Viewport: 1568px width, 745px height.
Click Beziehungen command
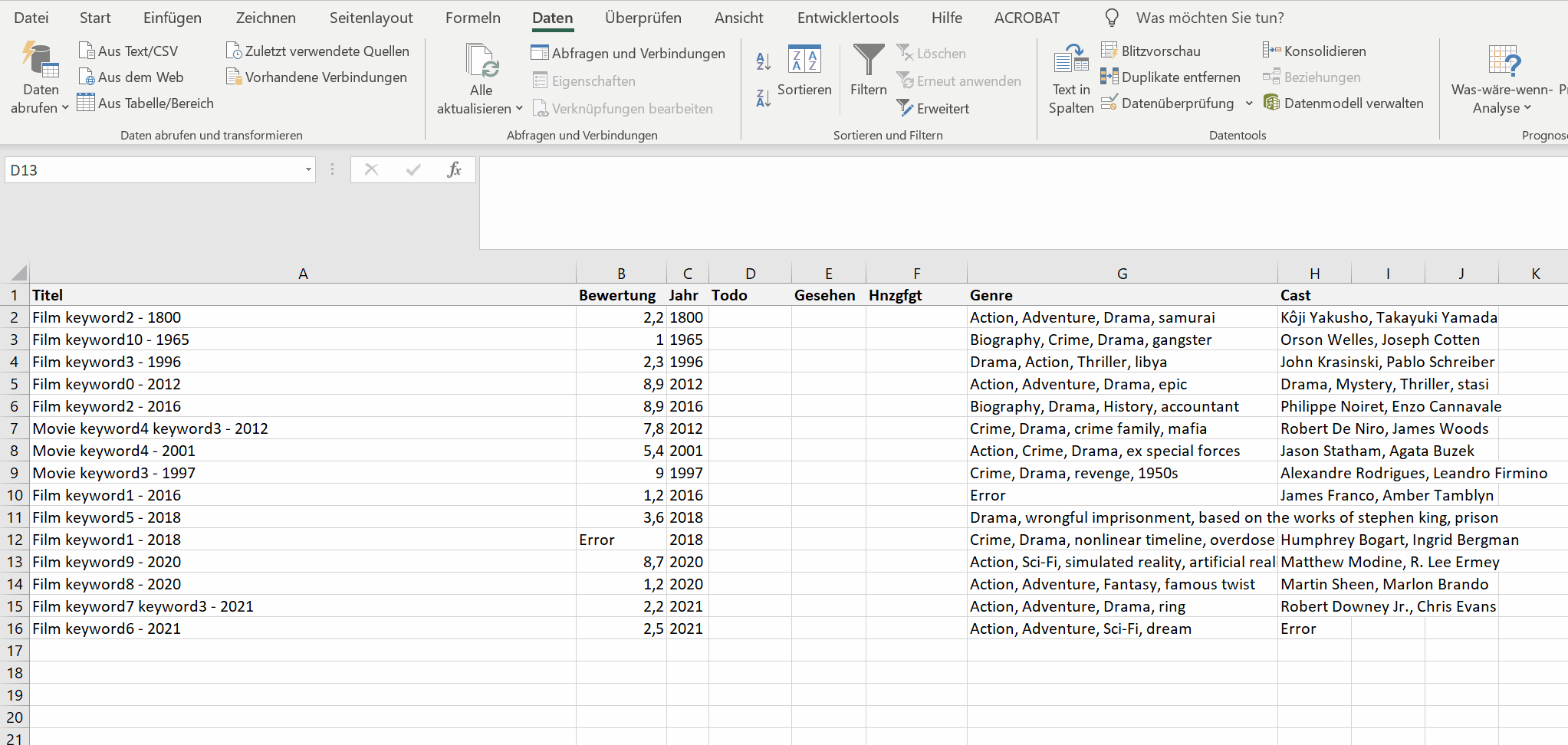point(1312,77)
